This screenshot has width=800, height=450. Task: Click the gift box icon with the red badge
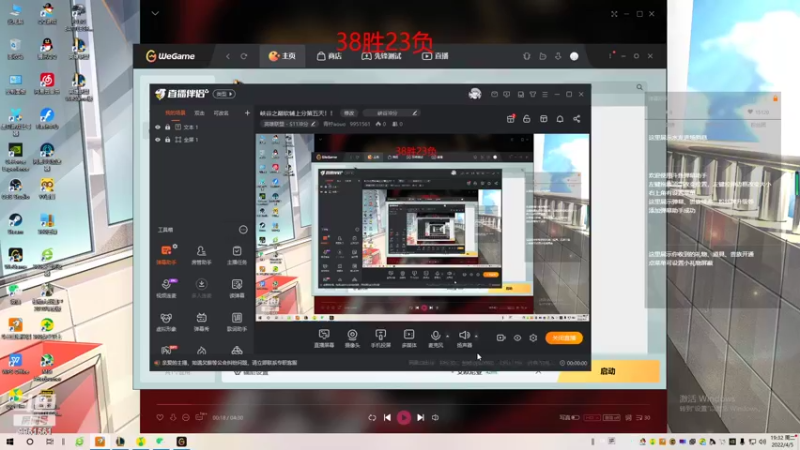point(511,119)
